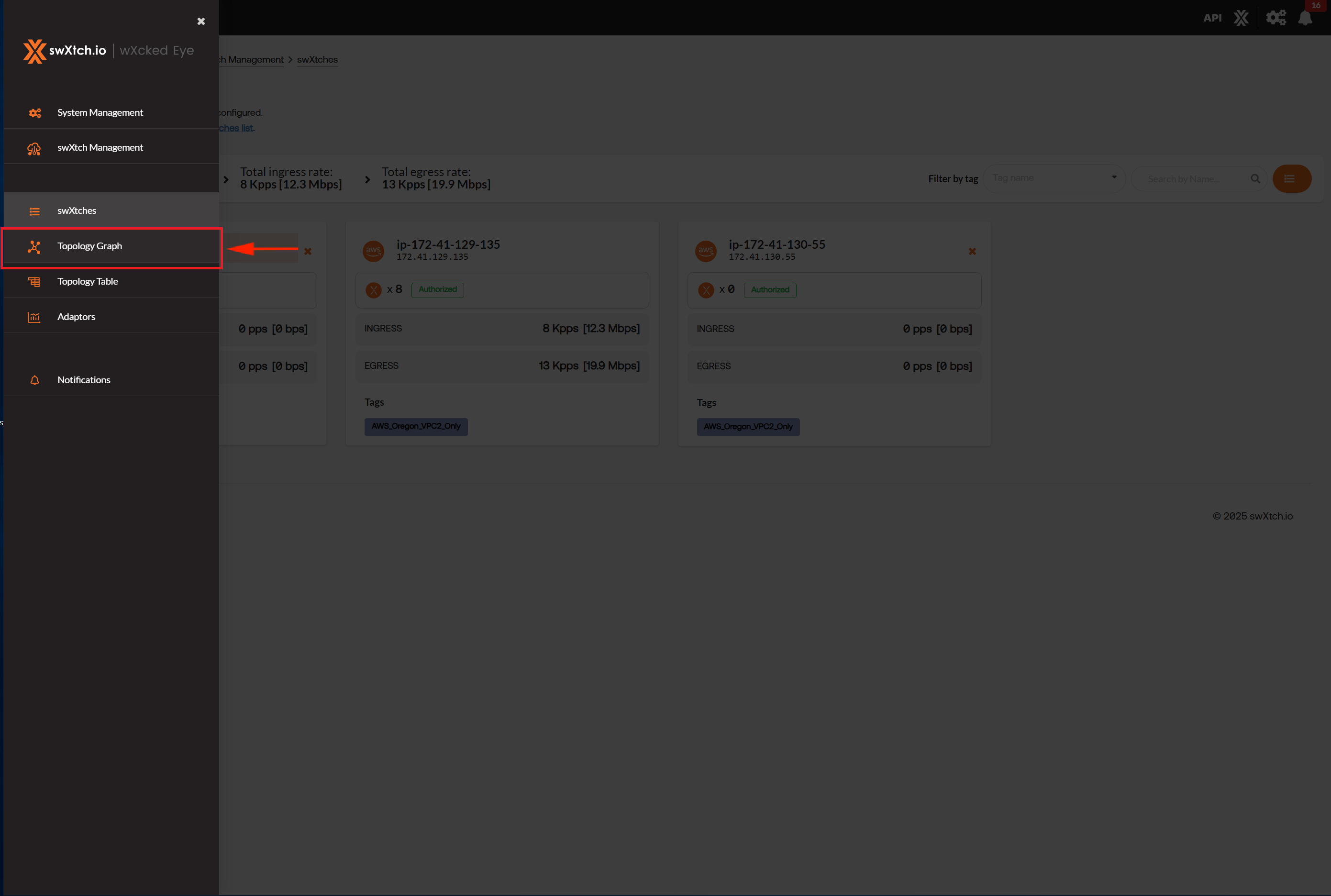
Task: Remove the ip-172-41-130-55 card with X
Action: click(972, 252)
